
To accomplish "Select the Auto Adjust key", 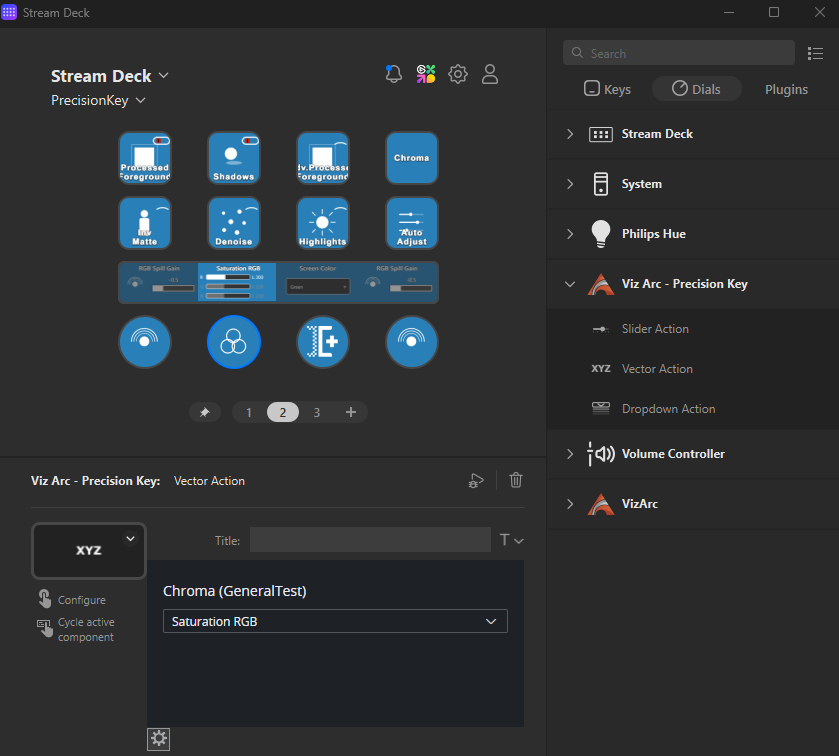I will 411,223.
